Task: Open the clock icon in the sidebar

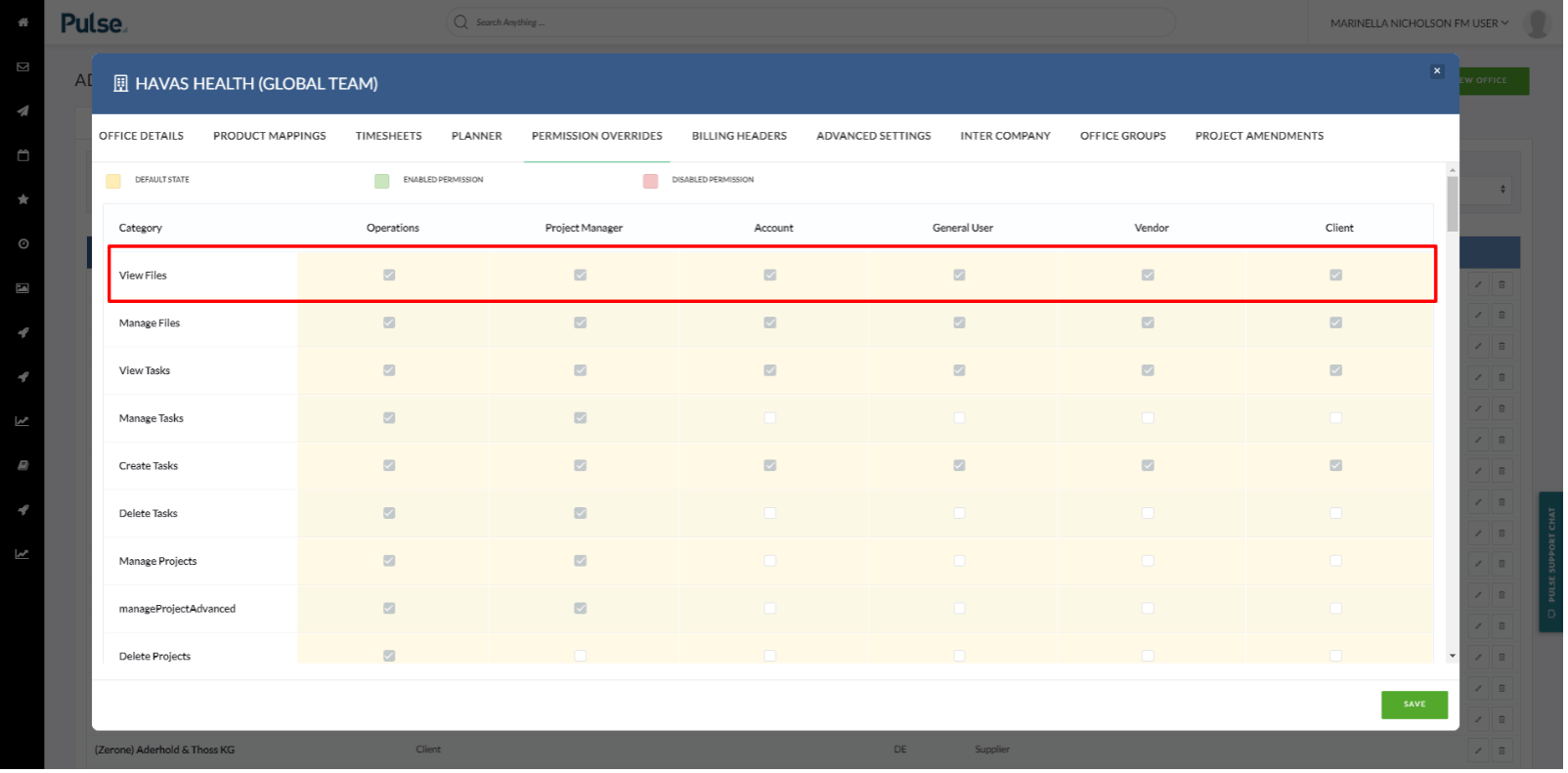Action: 22,244
